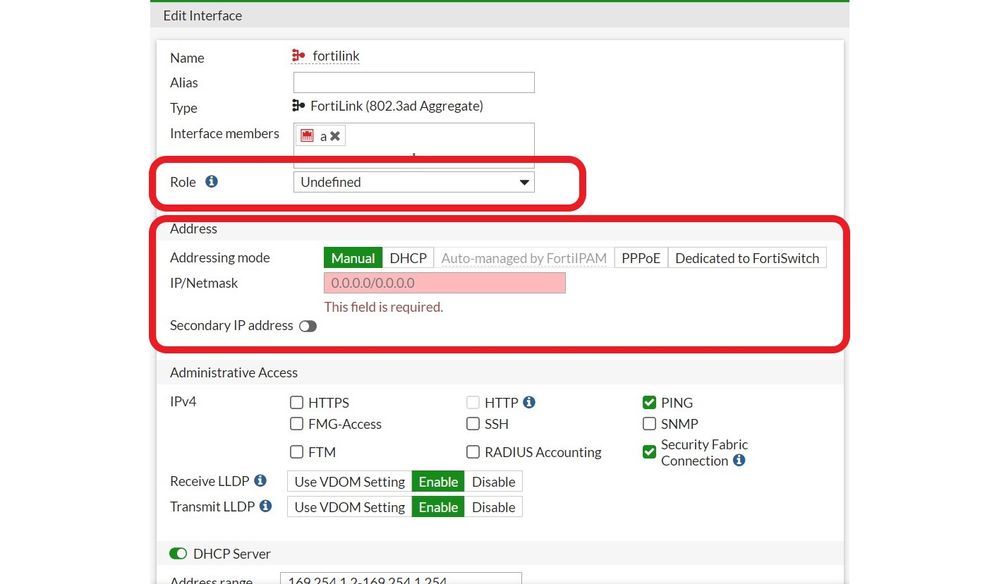Click the 'FortiLink (802.3ad Aggregate)' type text
Viewport: 999px width, 584px height.
click(396, 106)
